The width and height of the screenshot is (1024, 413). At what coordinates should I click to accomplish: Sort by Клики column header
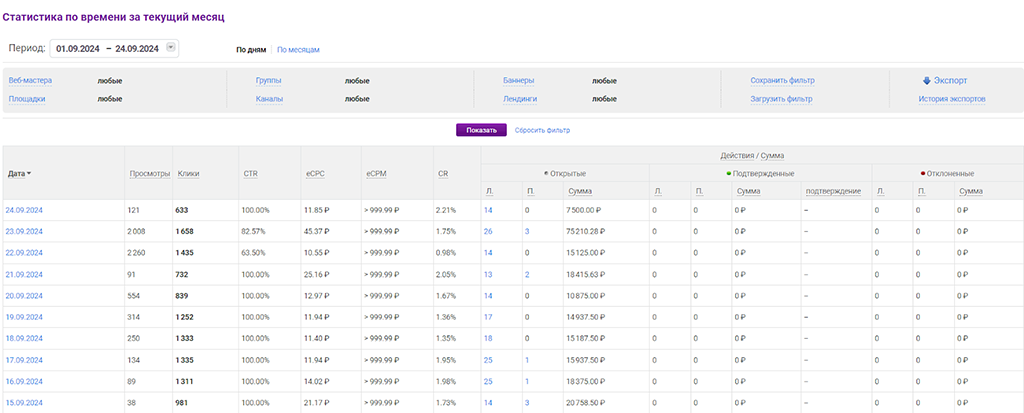189,173
